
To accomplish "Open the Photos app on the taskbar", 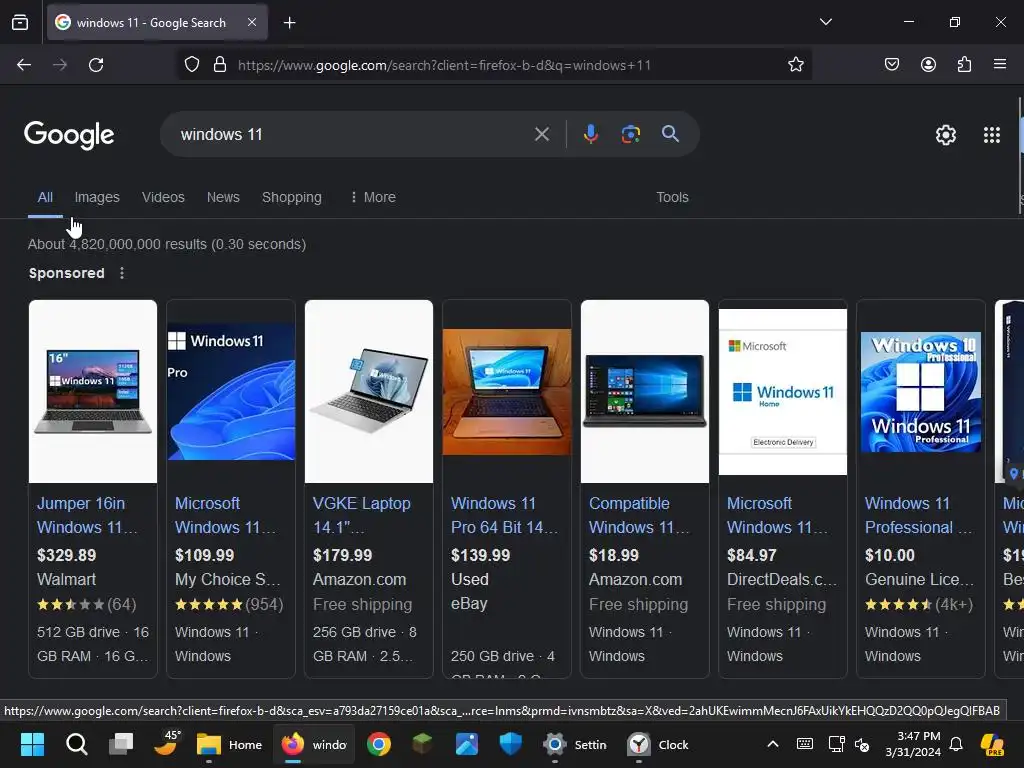I will coord(466,744).
